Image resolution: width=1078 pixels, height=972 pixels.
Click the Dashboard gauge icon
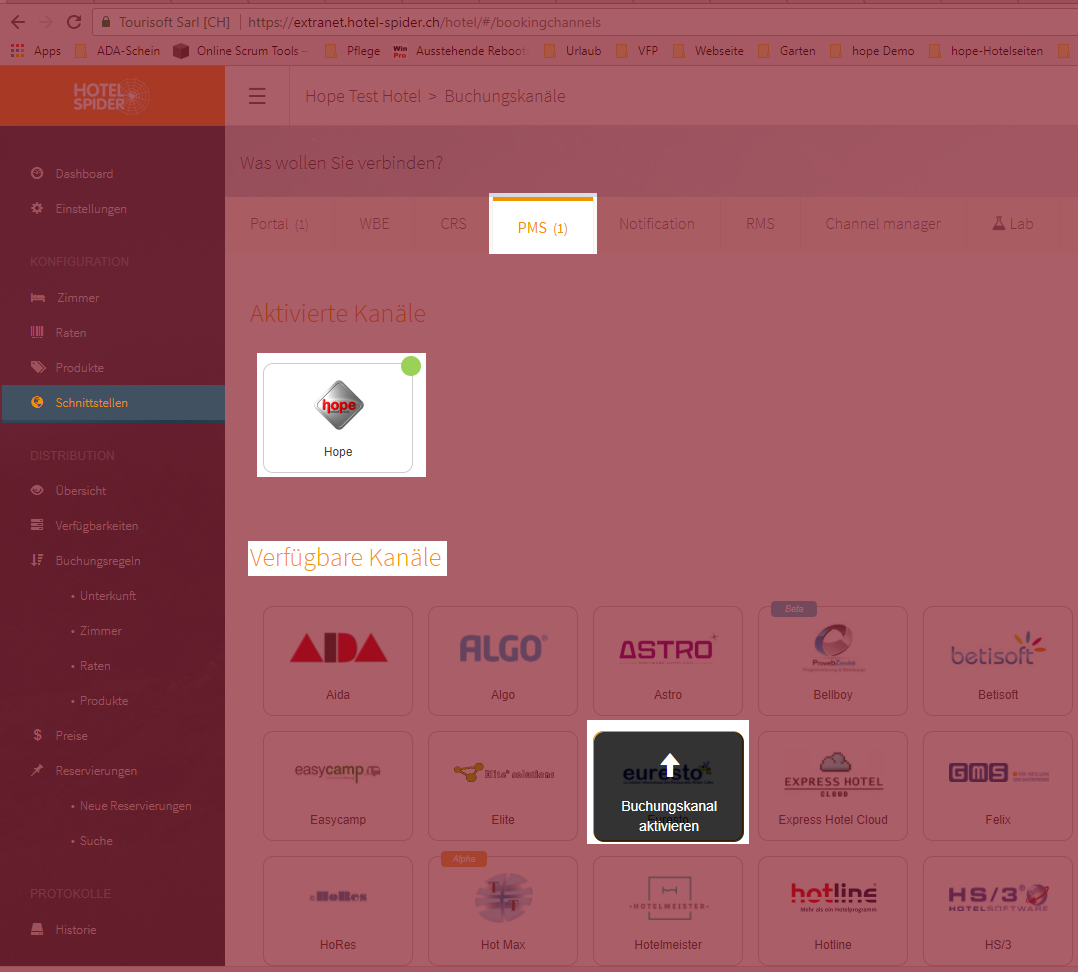pos(37,173)
